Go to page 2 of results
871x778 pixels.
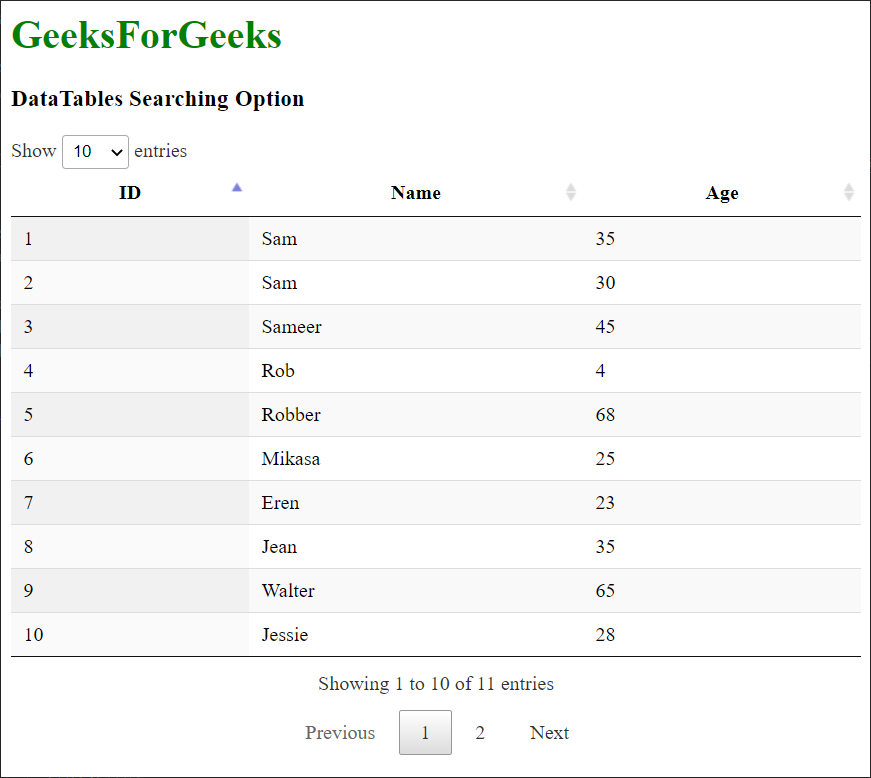[480, 733]
